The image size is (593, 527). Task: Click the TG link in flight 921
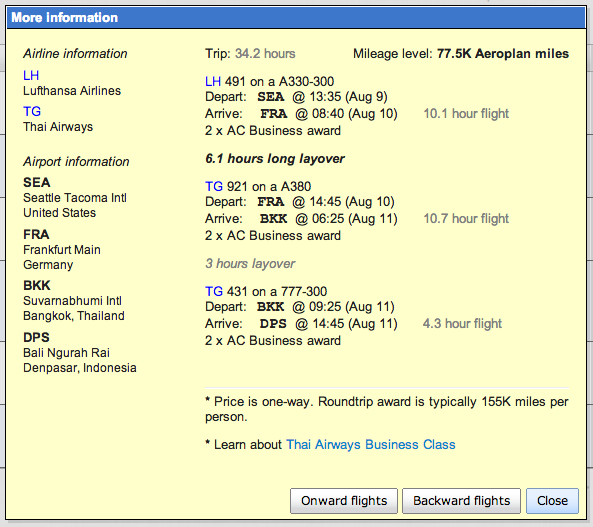214,187
